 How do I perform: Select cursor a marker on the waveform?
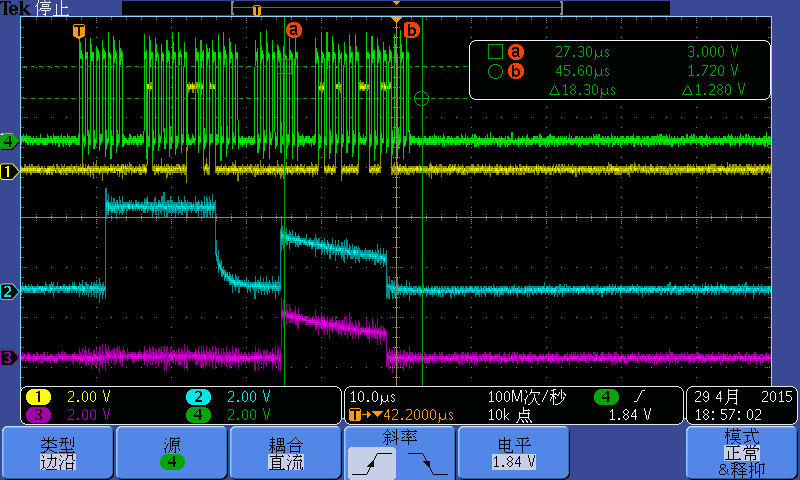(294, 30)
